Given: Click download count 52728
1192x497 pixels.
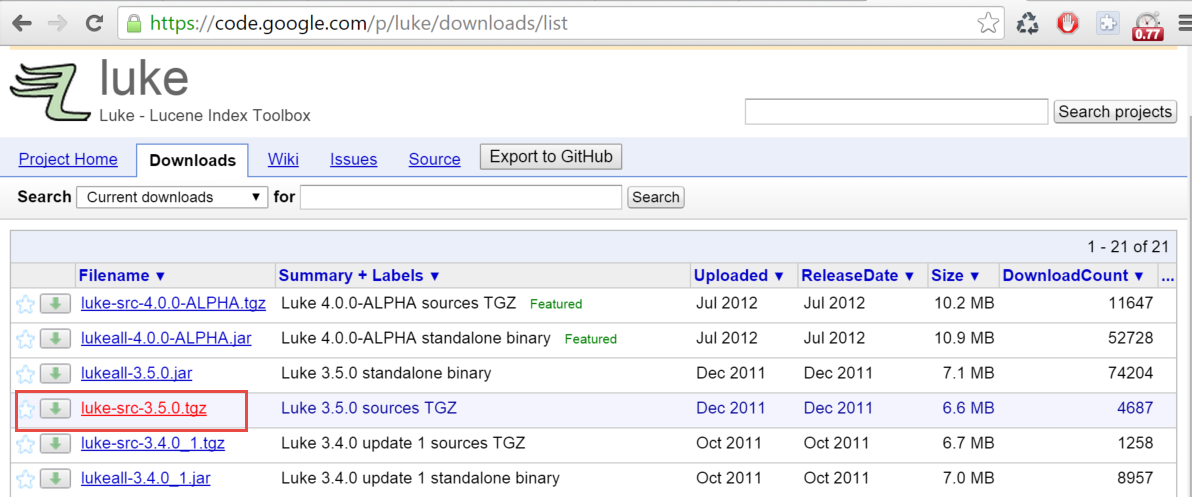Looking at the screenshot, I should [1130, 339].
